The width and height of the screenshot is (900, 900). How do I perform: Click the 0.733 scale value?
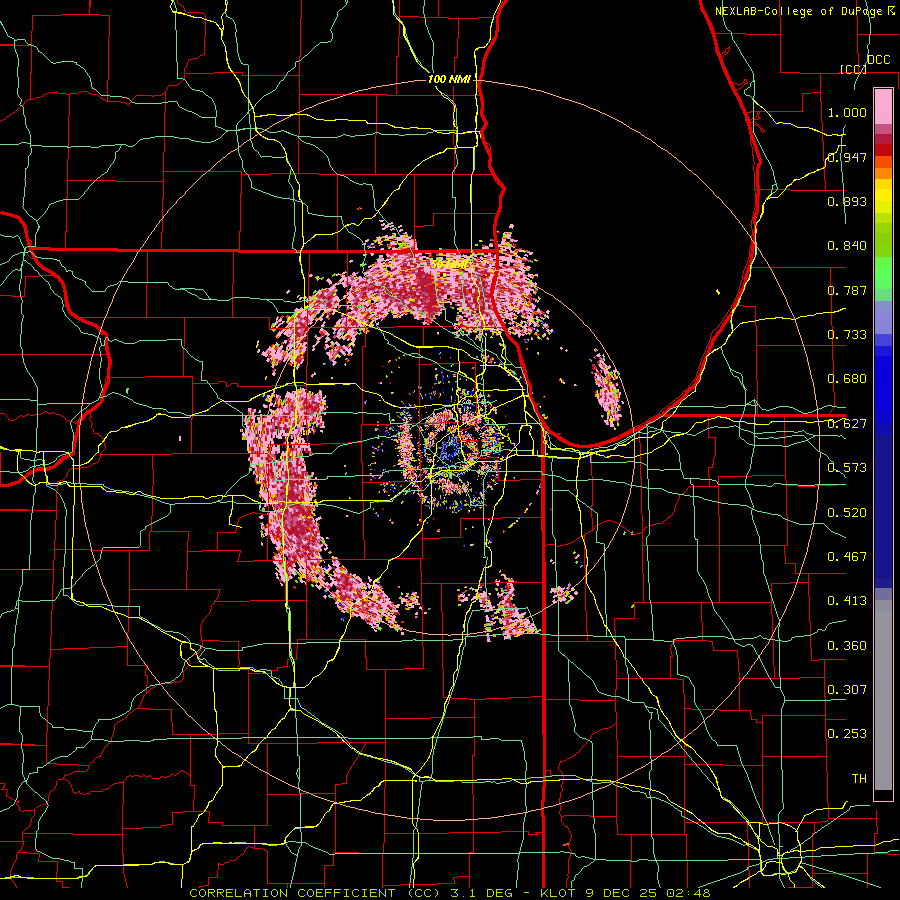[x=847, y=335]
